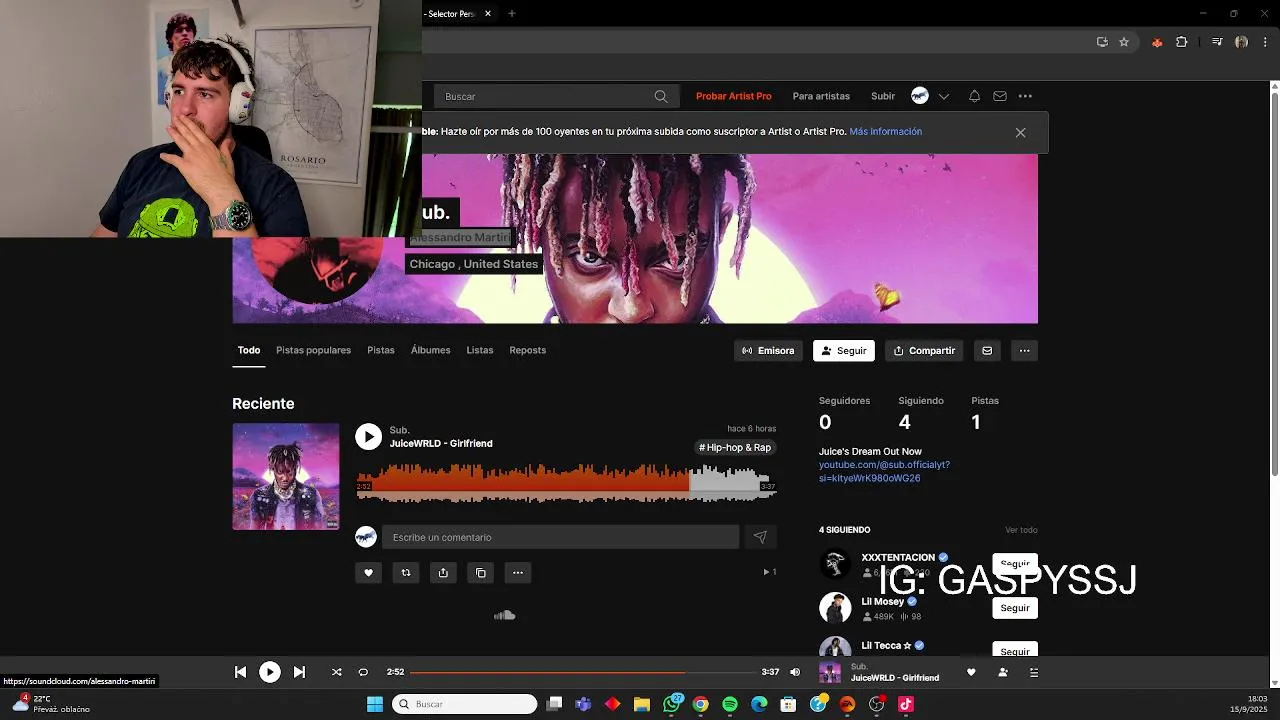Open the Álbumes tab
This screenshot has width=1280, height=720.
(430, 350)
